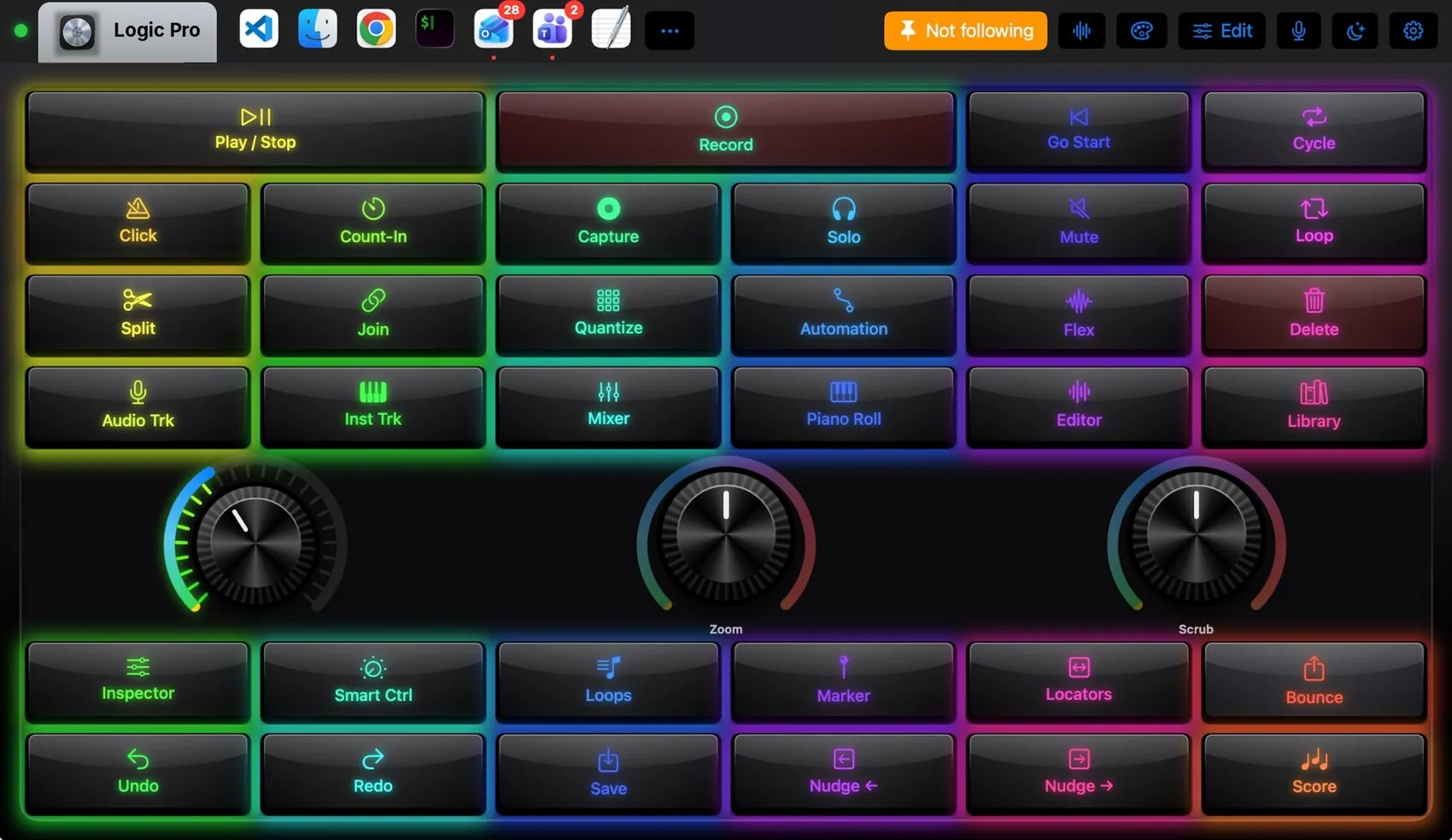Click the Delete trash button
This screenshot has width=1452, height=840.
pos(1314,315)
